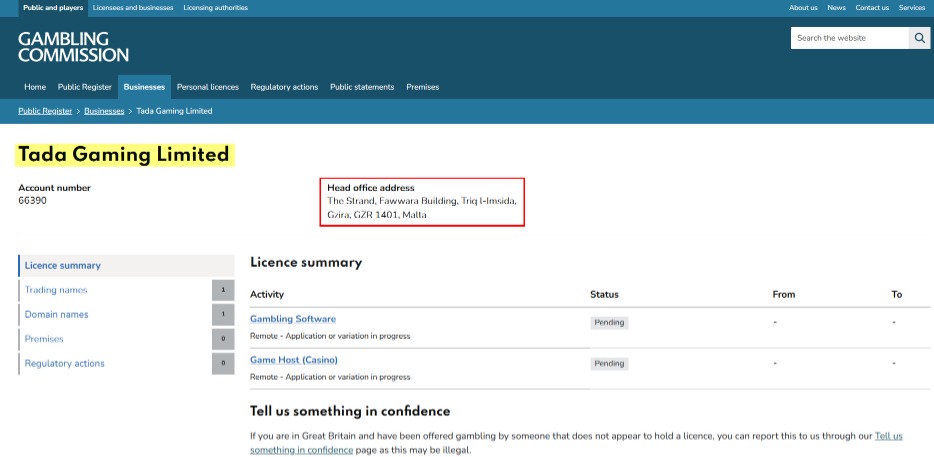Click the search magnifier icon
This screenshot has height=457, width=934.
[919, 38]
